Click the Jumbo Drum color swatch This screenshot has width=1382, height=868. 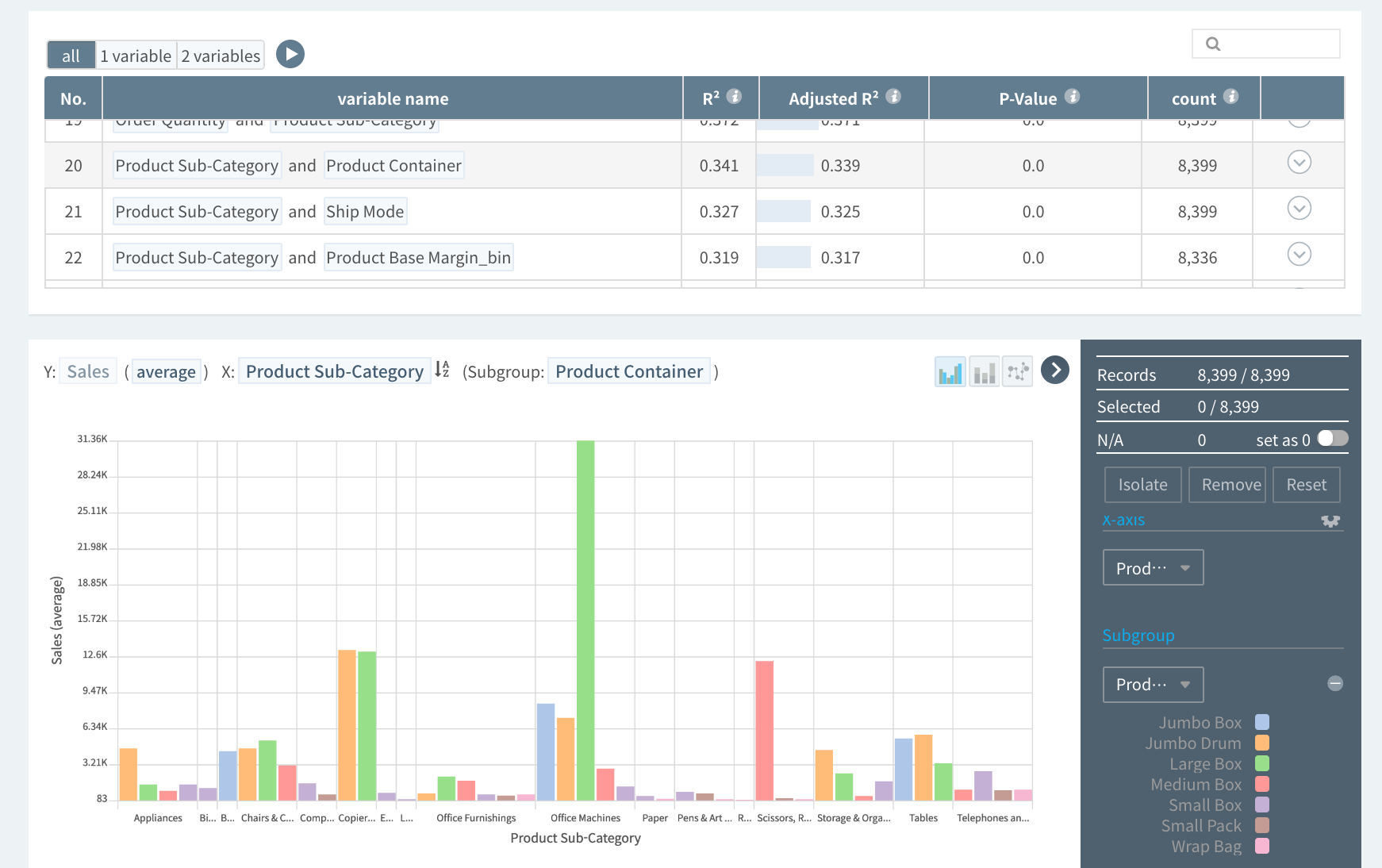[1262, 743]
